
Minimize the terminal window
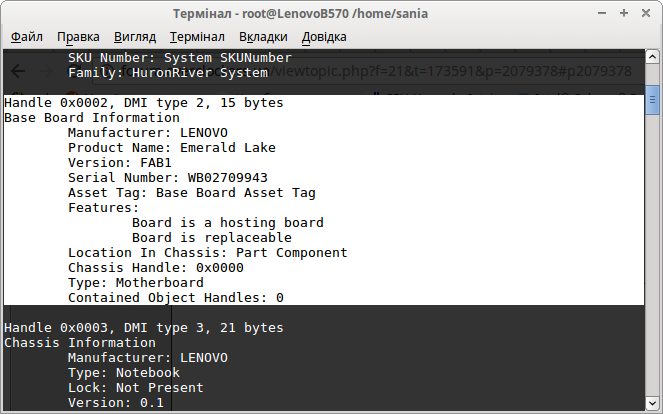point(602,14)
